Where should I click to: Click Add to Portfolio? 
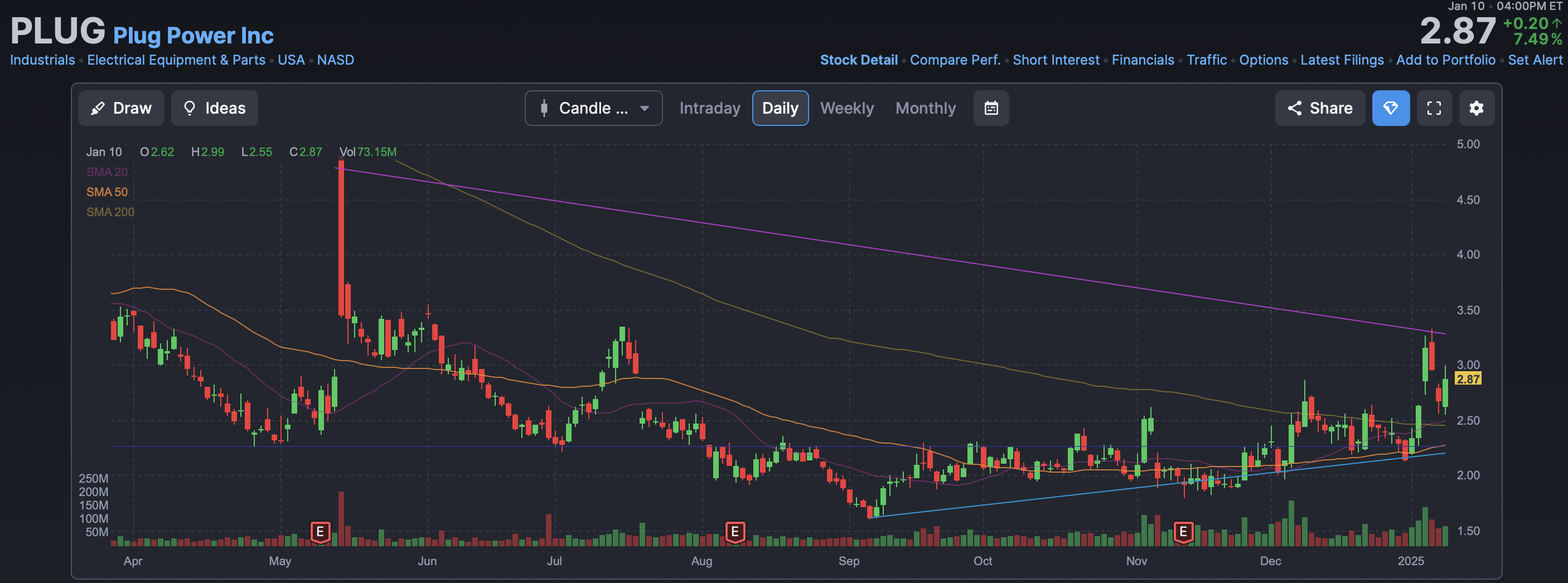(x=1446, y=60)
